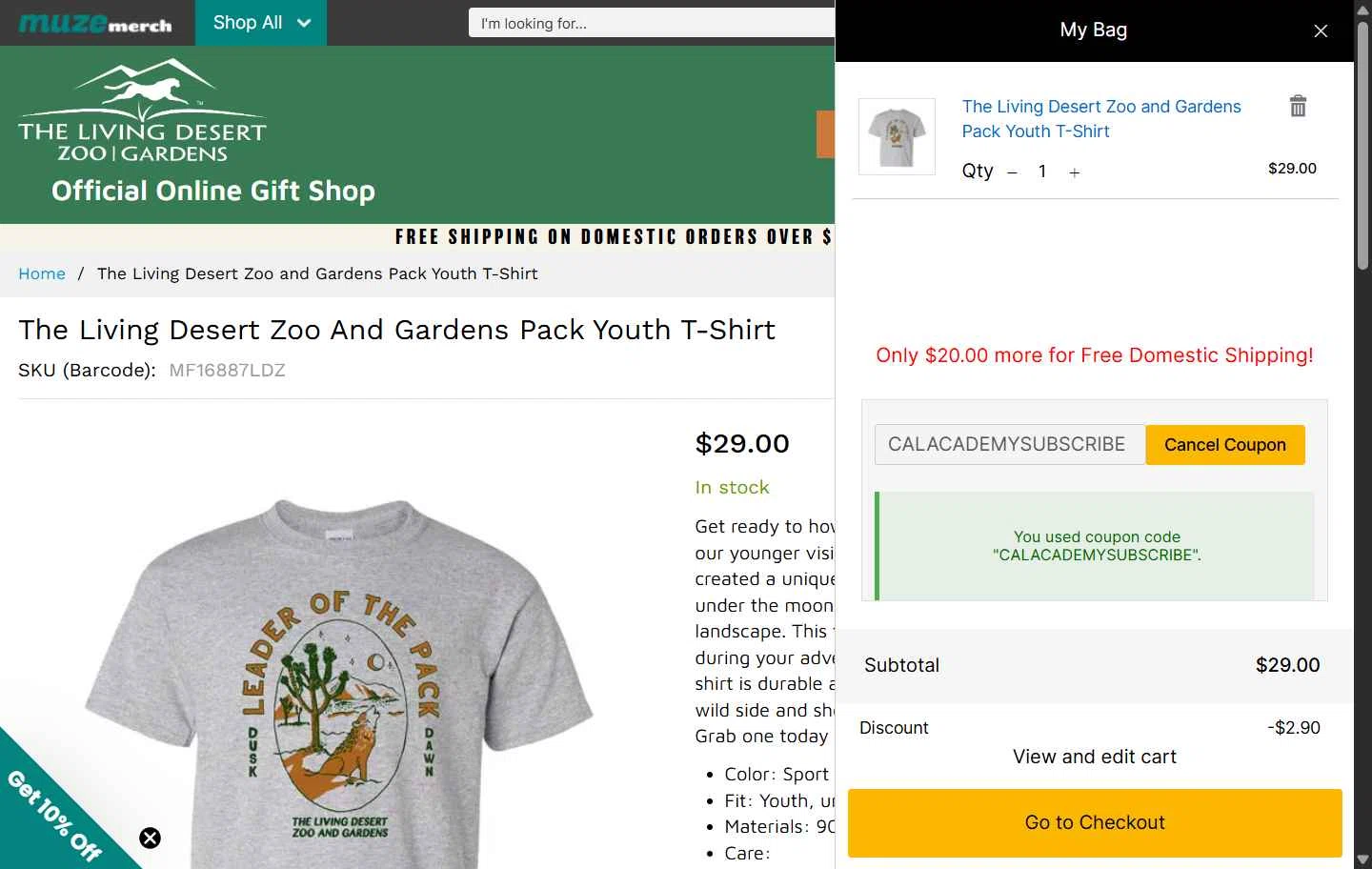Screen dimensions: 1372x869
Task: Click the muze merch logo
Action: pyautogui.click(x=95, y=24)
